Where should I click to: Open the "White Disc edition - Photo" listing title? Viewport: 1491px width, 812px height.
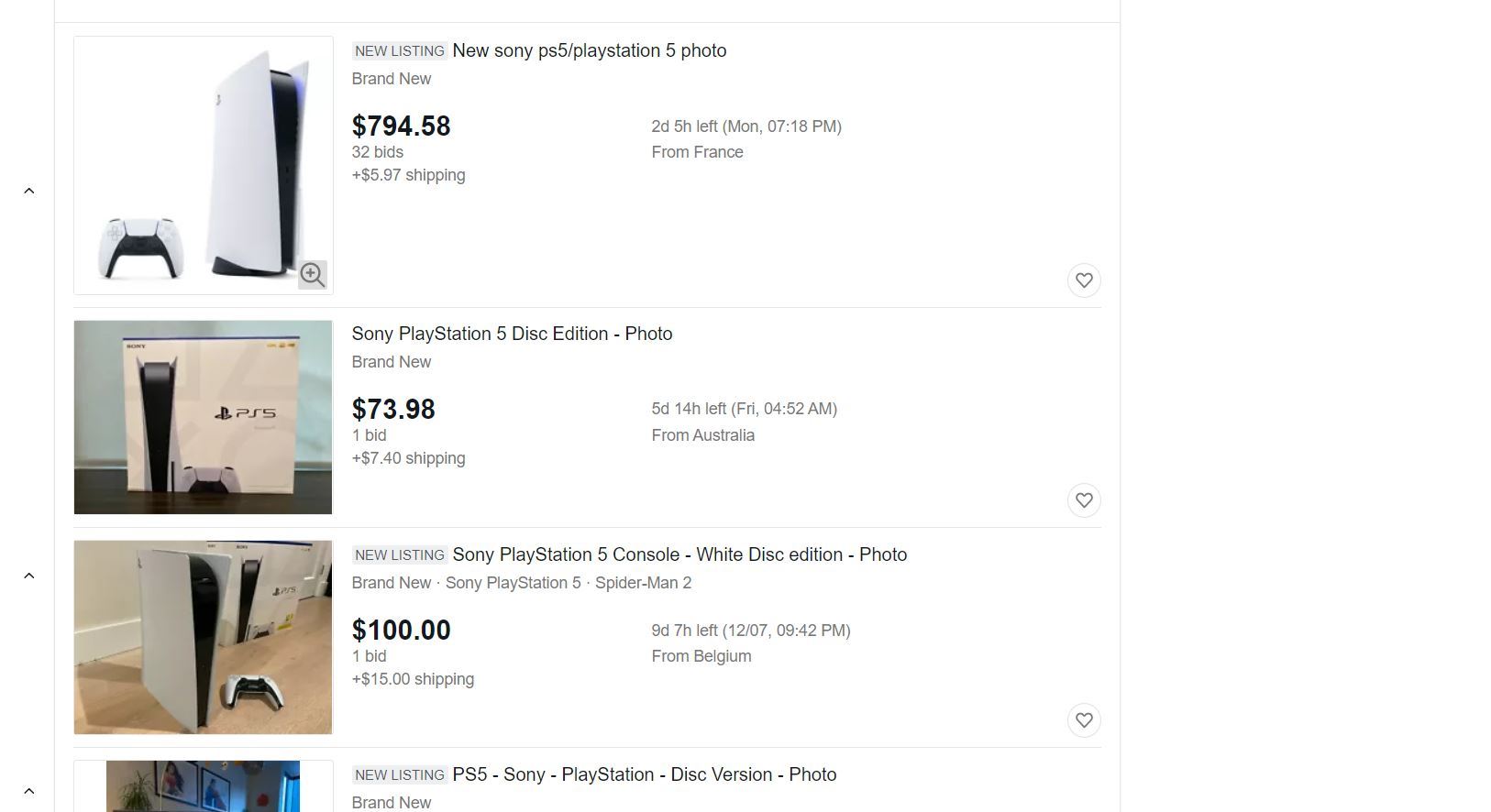[x=679, y=554]
